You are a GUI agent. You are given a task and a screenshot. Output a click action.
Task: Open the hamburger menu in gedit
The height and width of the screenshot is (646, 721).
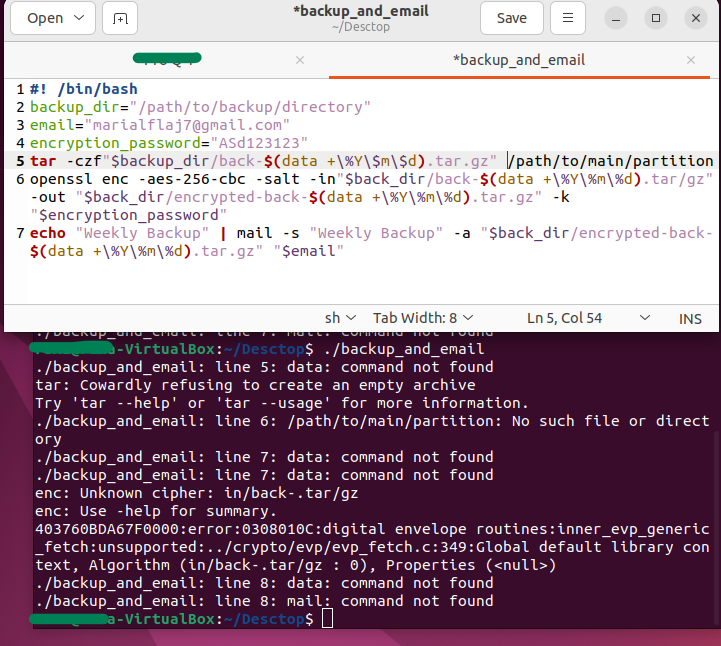click(568, 18)
